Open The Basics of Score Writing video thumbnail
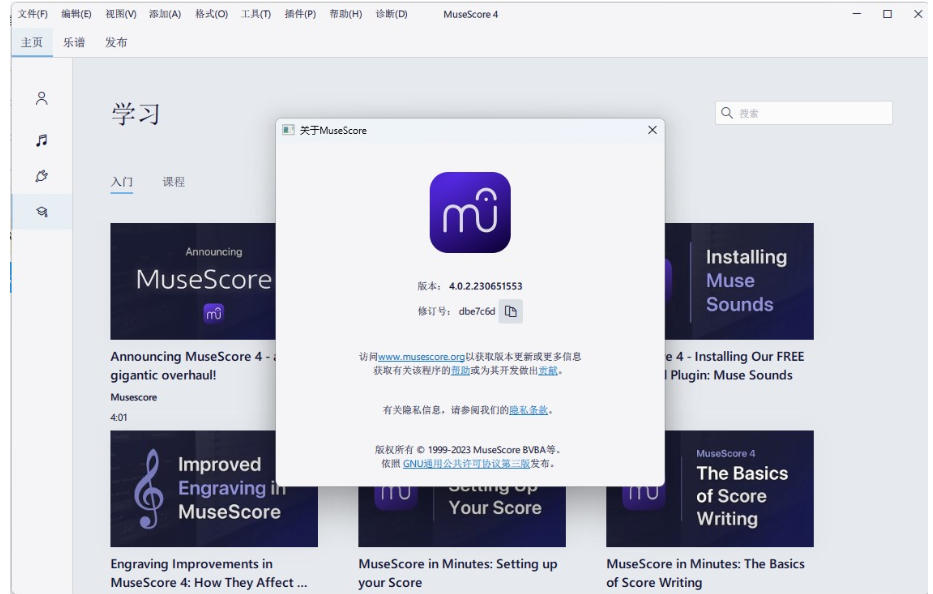The image size is (933, 594). pos(710,488)
